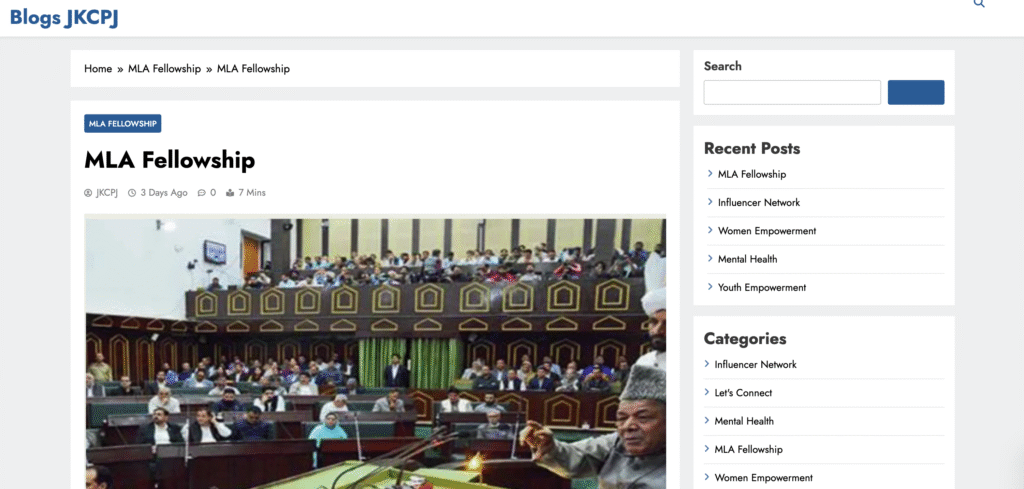
Task: Click the last MLA Fellowship breadcrumb item
Action: tap(253, 69)
